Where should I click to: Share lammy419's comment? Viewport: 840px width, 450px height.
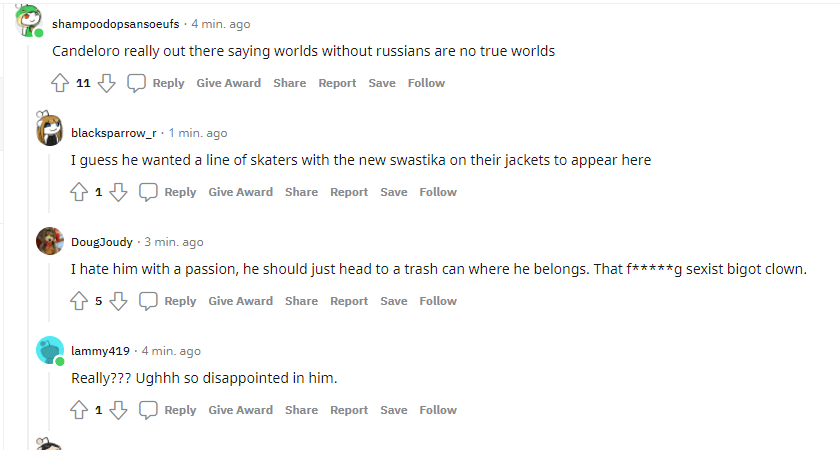[301, 410]
